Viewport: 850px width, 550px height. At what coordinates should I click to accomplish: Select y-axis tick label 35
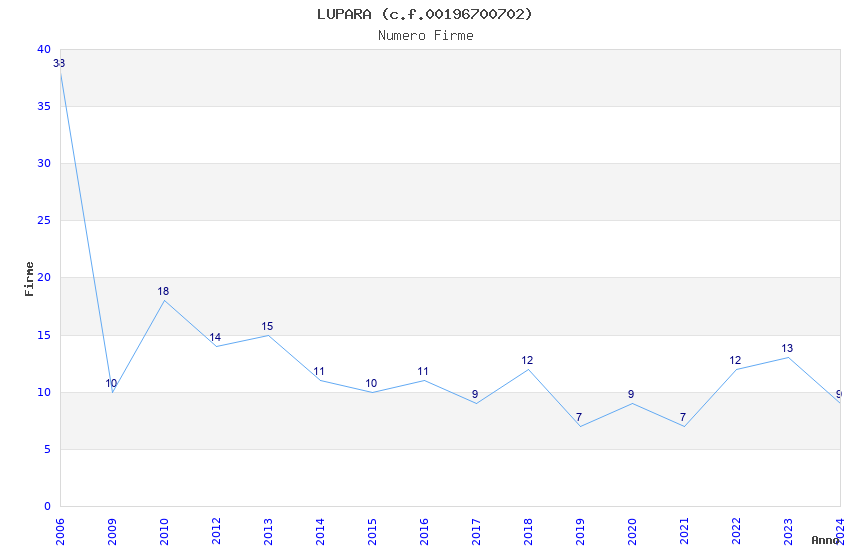pyautogui.click(x=44, y=106)
